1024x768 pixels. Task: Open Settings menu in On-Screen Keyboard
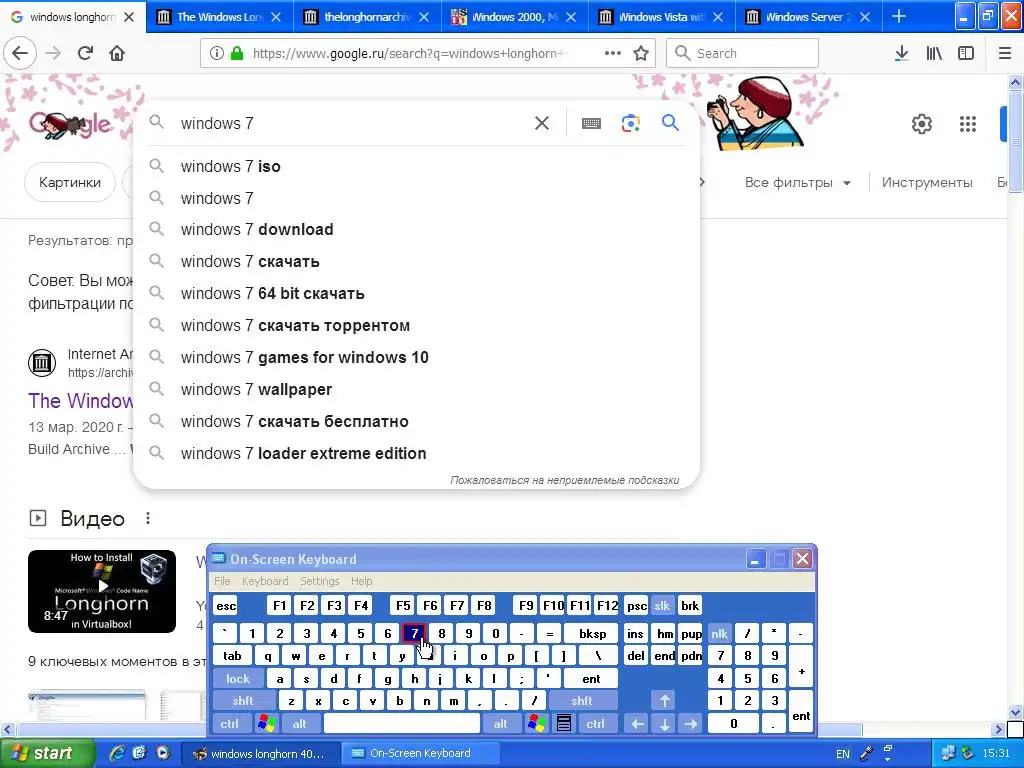pos(319,581)
